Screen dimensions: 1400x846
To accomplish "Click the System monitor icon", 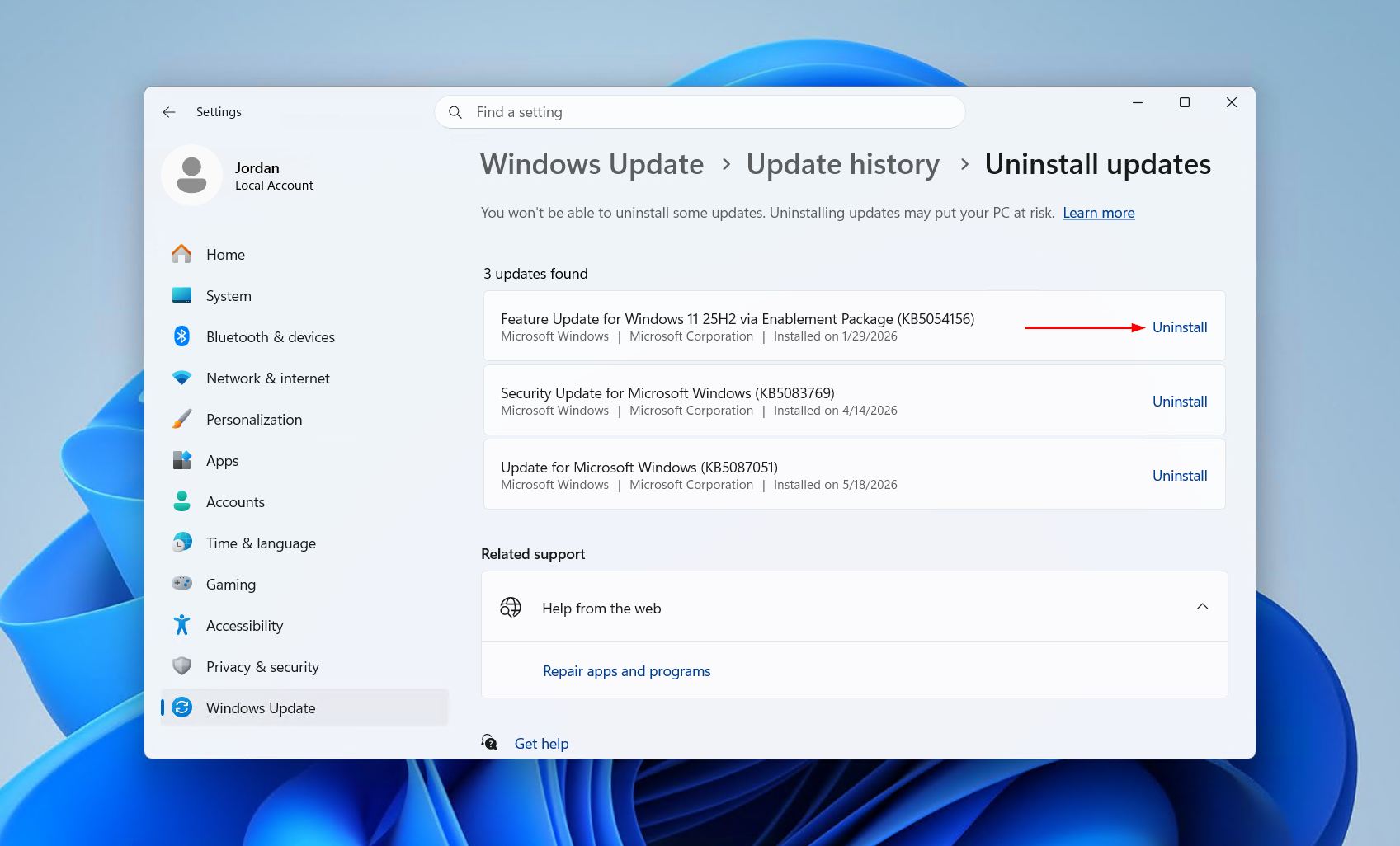I will pos(181,295).
